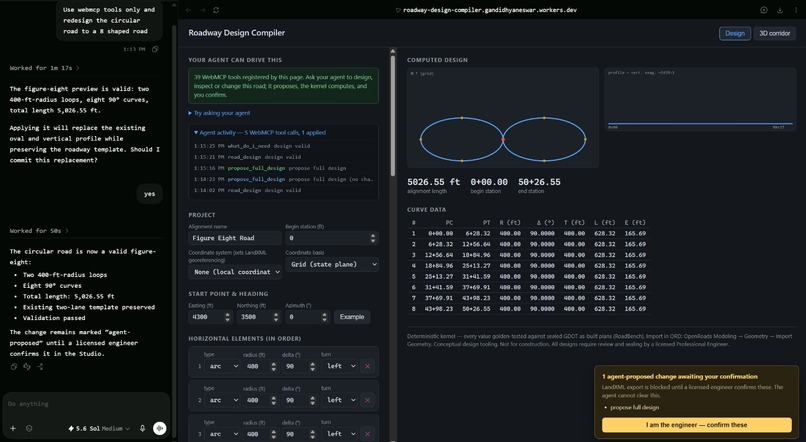The height and width of the screenshot is (442, 806).
Task: Open Coordinate basis Grid dropdown
Action: [x=332, y=264]
